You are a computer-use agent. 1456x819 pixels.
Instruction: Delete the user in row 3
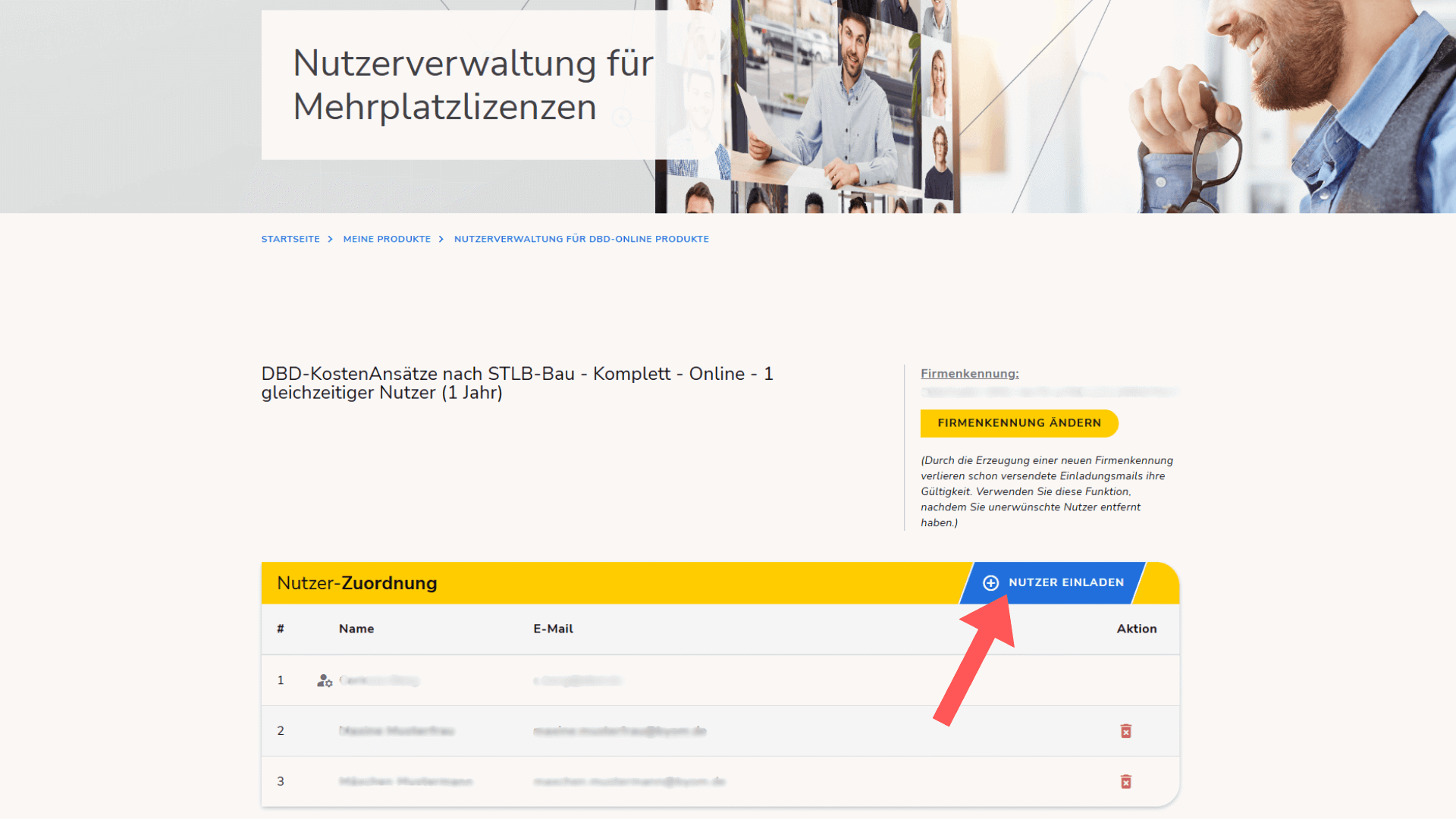(x=1125, y=782)
